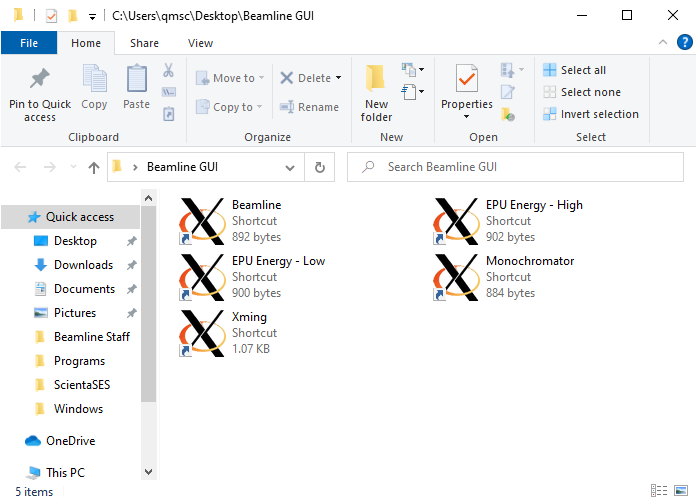Go up one folder level
Viewport: 697px width, 504px height.
point(93,168)
